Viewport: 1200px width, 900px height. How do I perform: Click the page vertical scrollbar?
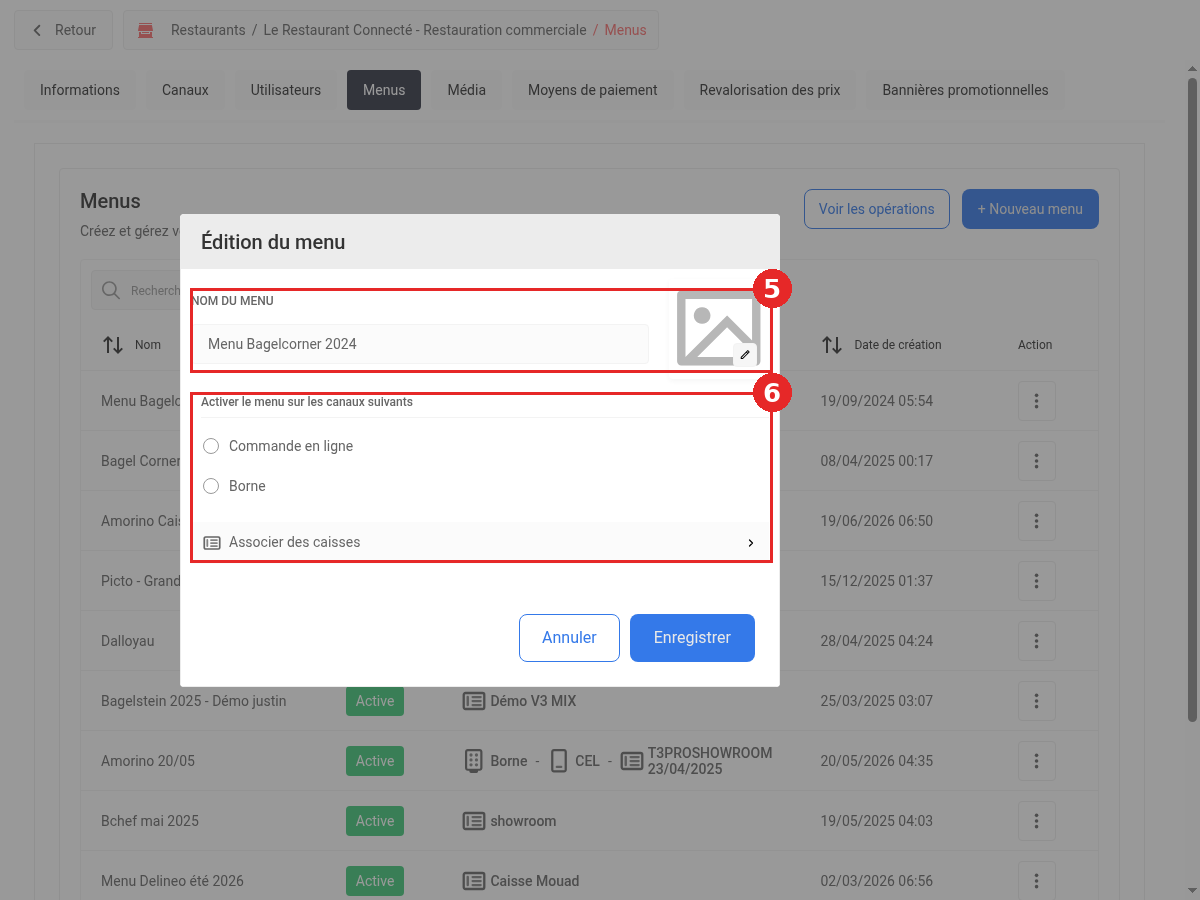[x=1192, y=400]
